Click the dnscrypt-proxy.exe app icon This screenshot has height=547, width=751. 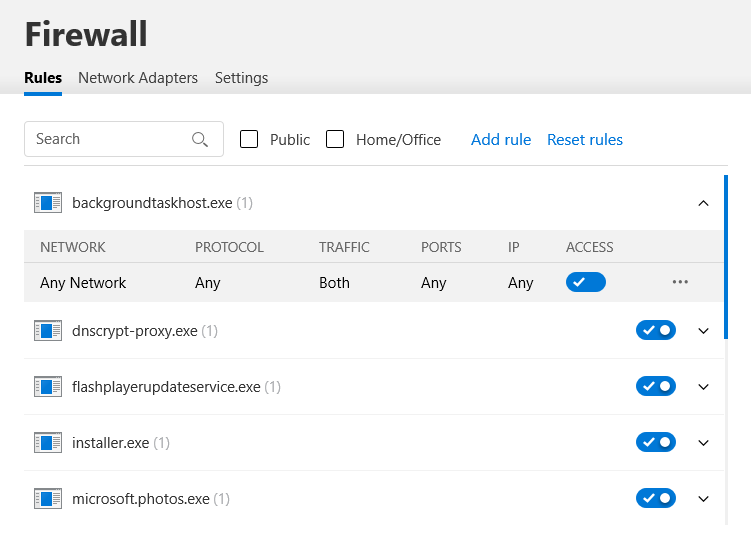tap(48, 331)
